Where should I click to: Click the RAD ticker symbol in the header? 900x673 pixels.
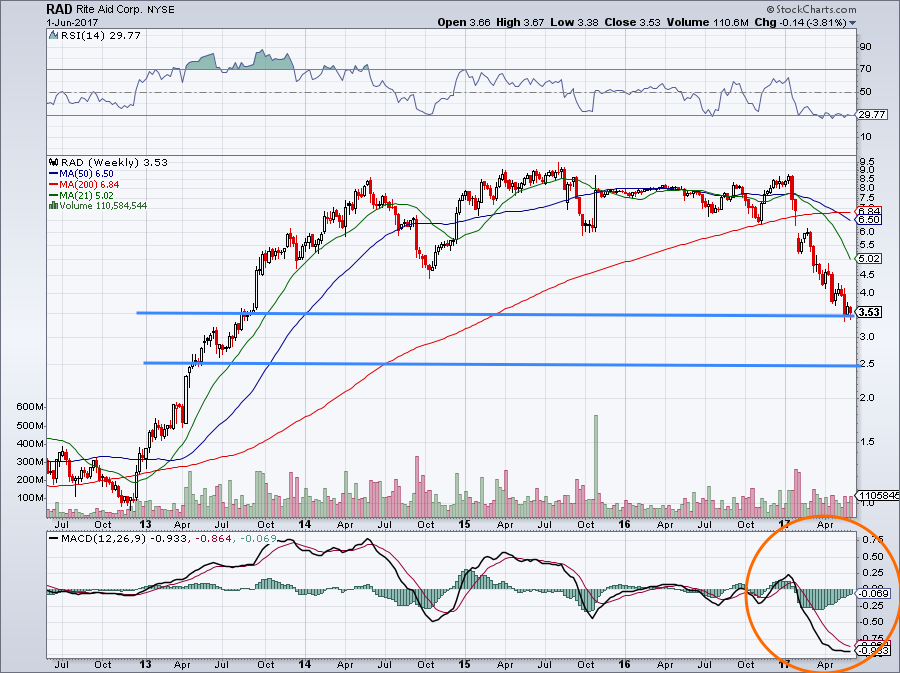59,9
